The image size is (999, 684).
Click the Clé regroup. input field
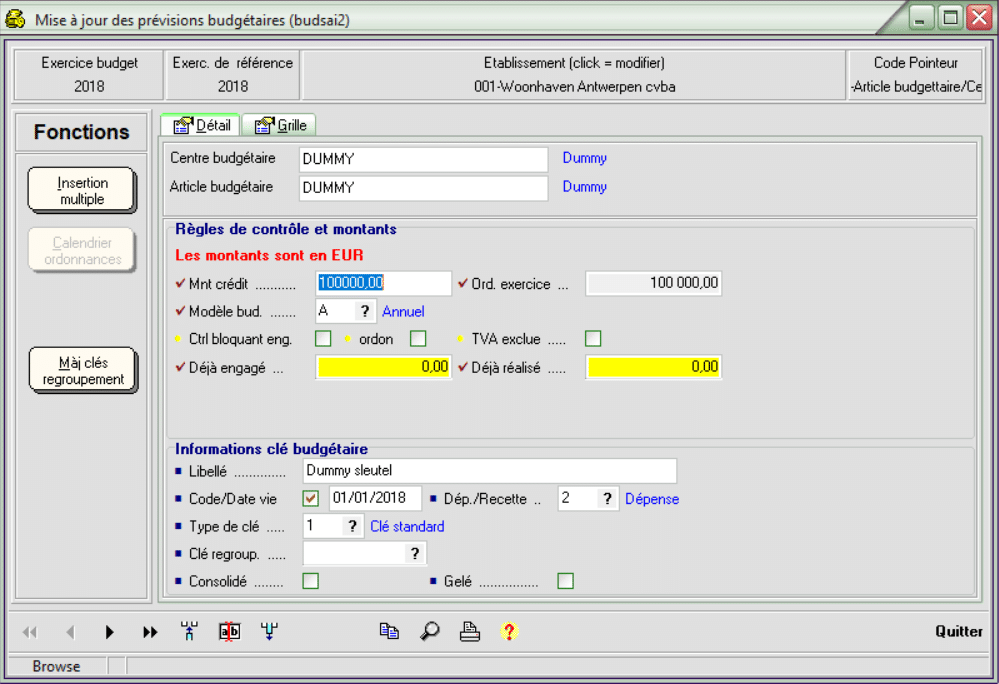pyautogui.click(x=355, y=553)
